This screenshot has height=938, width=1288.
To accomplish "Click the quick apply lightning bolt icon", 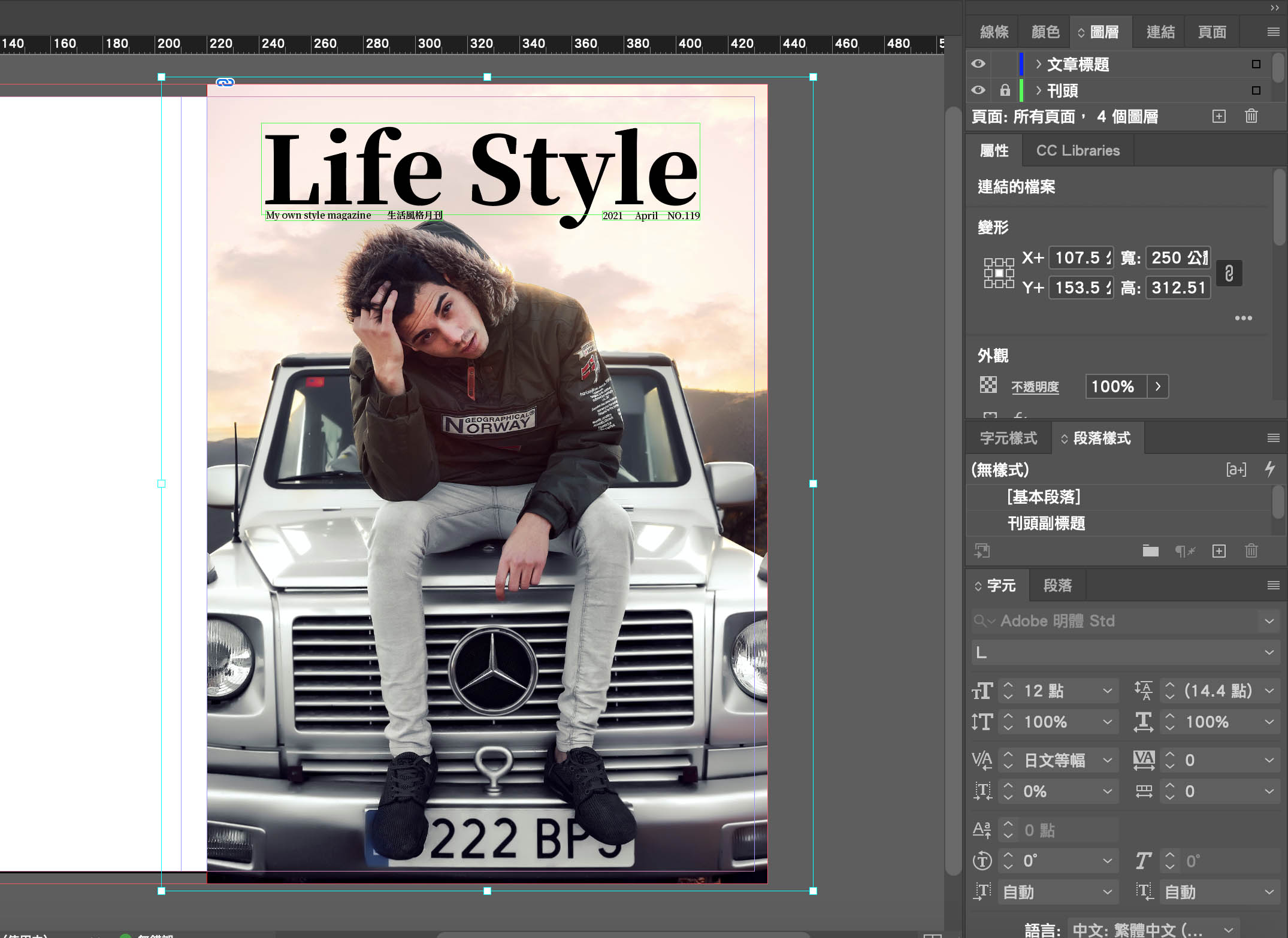I will pos(1269,469).
